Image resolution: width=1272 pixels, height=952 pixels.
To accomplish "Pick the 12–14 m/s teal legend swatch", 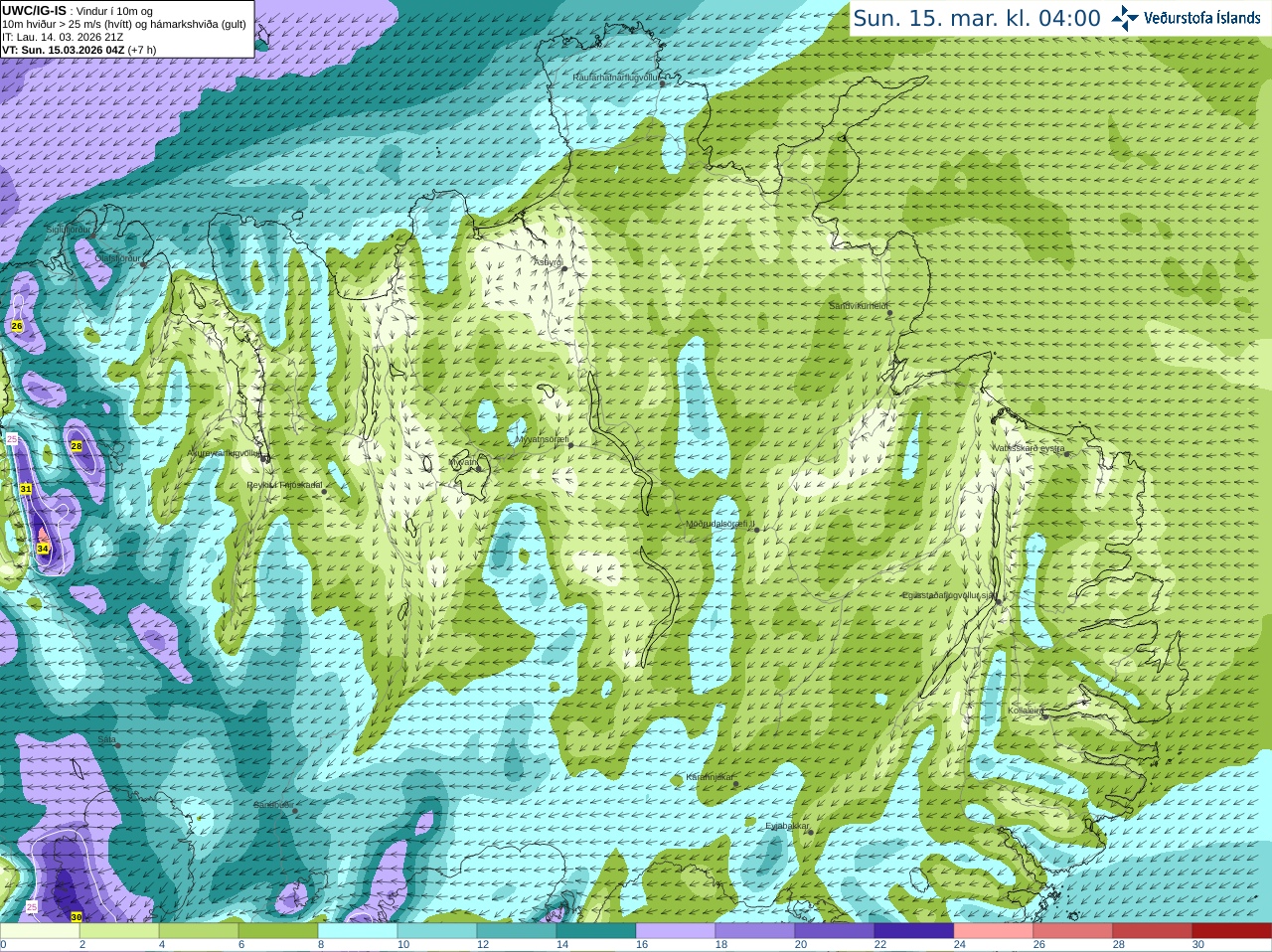I will tap(517, 931).
